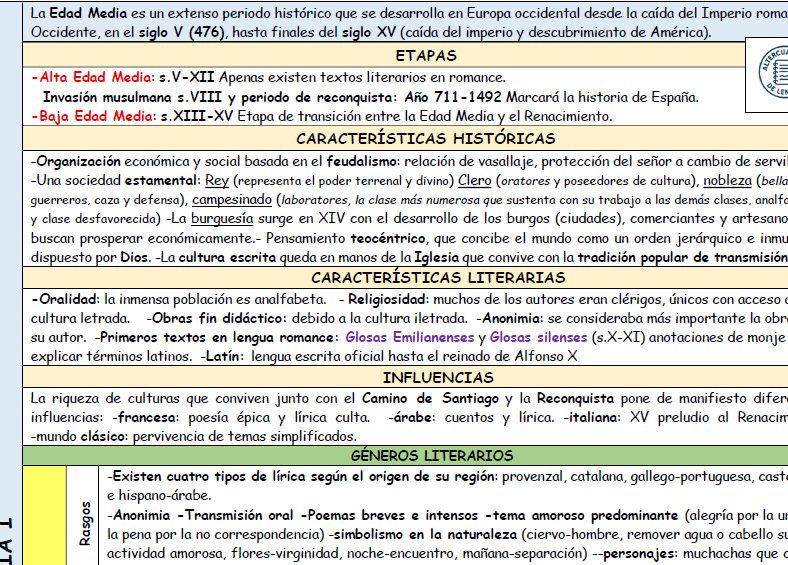
Task: Click the underlined word burguesía
Action: click(x=222, y=219)
